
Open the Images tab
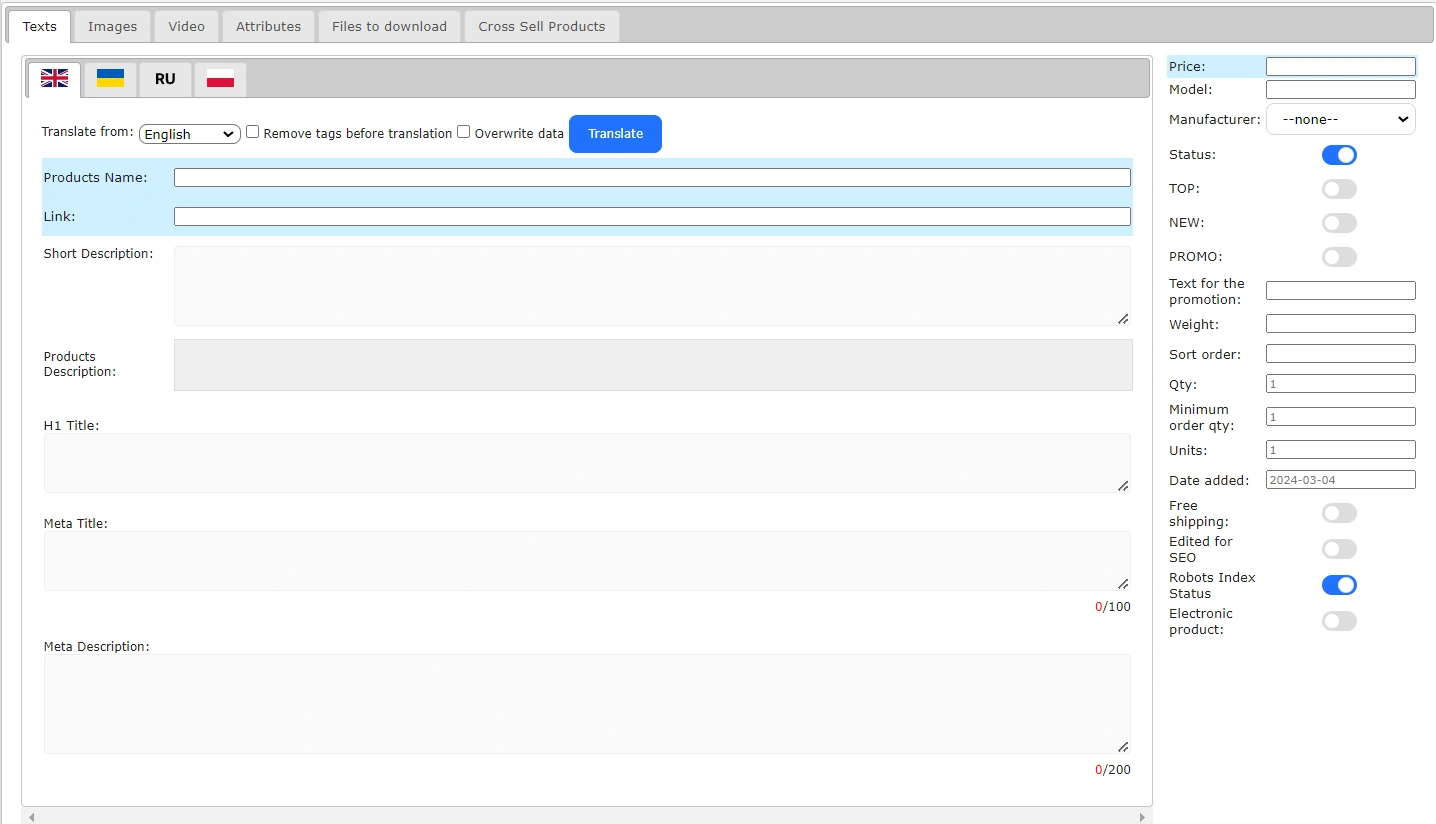tap(112, 27)
